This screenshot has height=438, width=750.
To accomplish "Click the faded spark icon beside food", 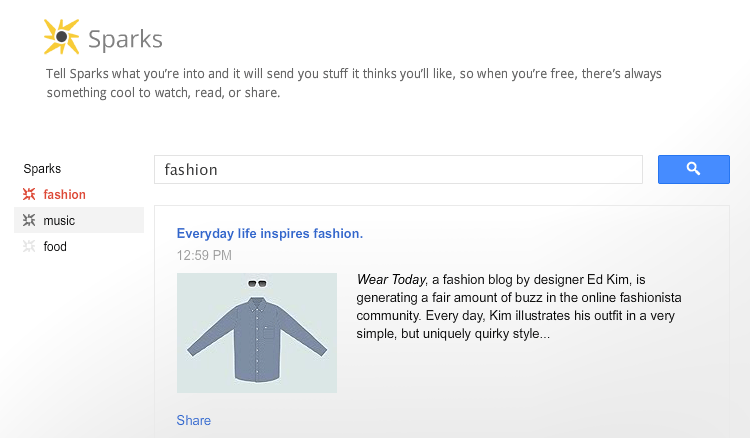I will pos(29,246).
